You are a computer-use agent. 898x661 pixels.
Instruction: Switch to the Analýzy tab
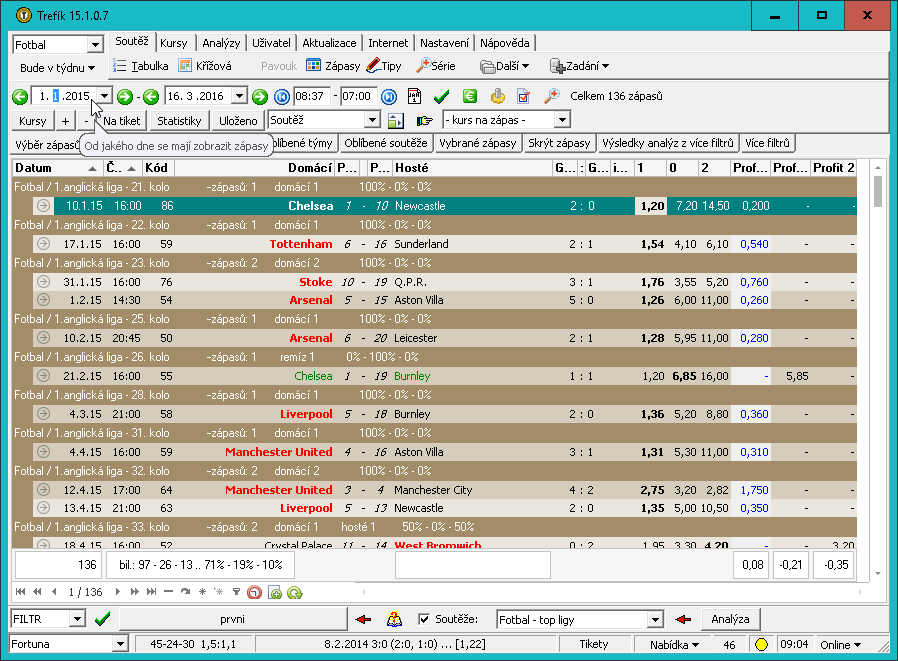[221, 43]
